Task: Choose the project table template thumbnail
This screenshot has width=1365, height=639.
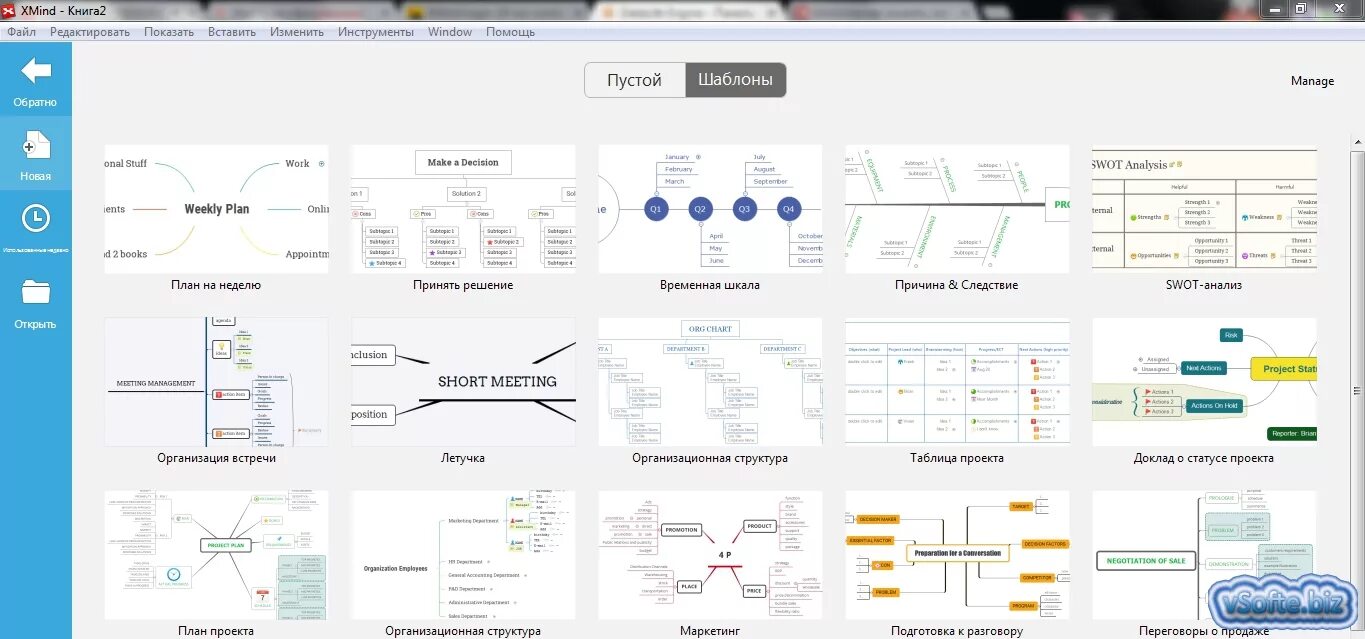Action: tap(957, 382)
